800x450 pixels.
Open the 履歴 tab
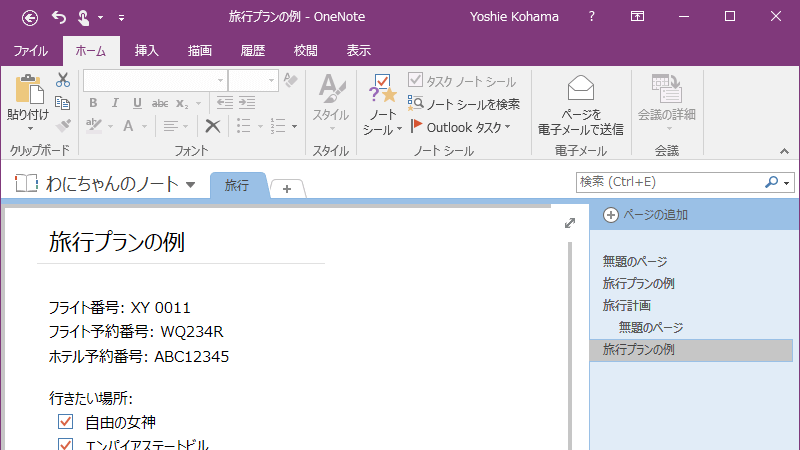click(253, 51)
